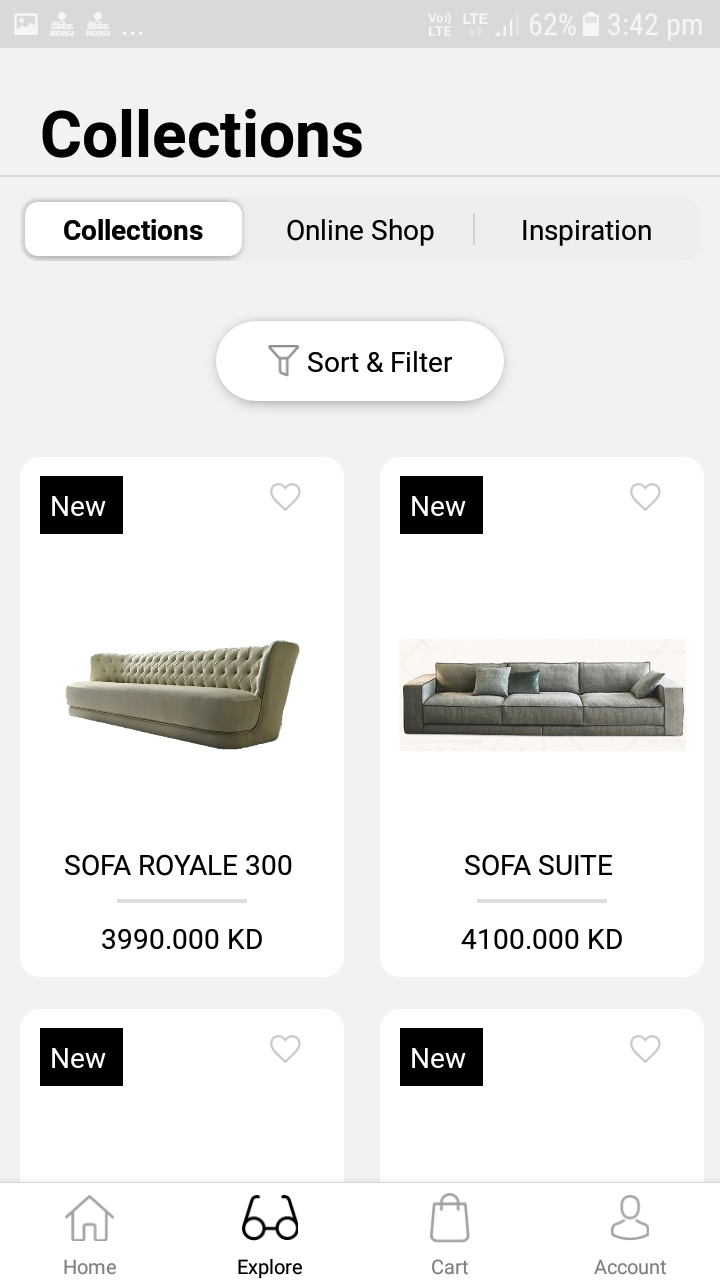Switch to the Online Shop tab
Screen dimensions: 720x1280
pyautogui.click(x=360, y=230)
